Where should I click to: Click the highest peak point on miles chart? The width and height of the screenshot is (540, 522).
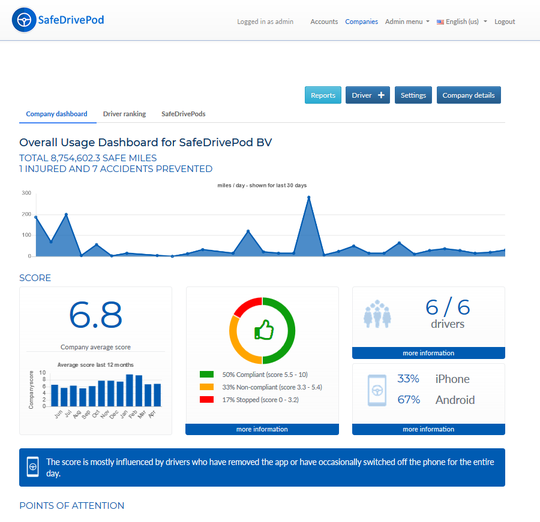tap(309, 197)
